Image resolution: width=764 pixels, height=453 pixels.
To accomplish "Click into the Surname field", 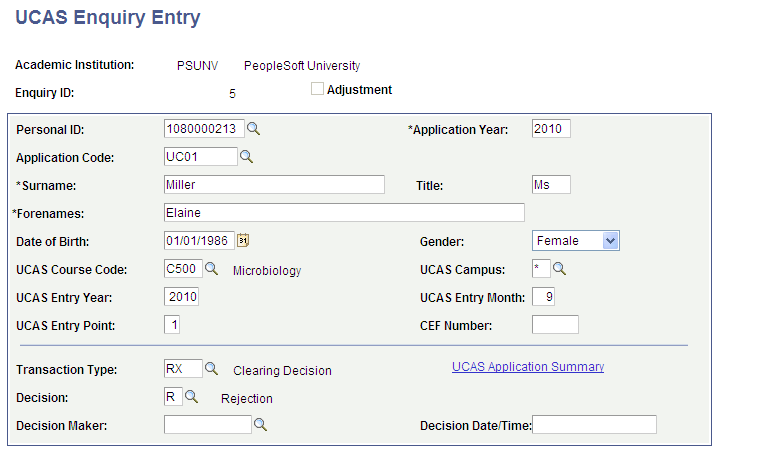I will click(x=273, y=184).
